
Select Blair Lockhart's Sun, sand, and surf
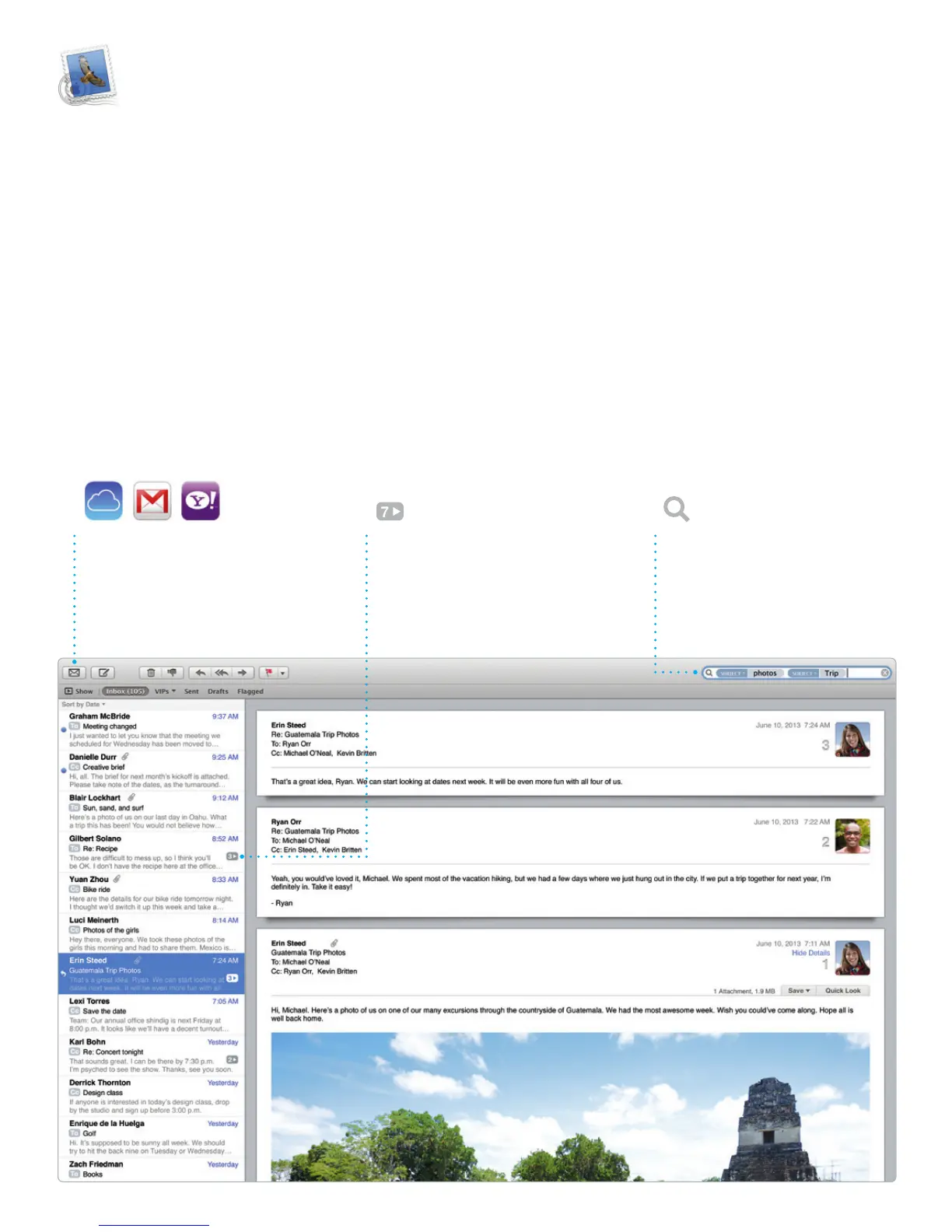152,812
